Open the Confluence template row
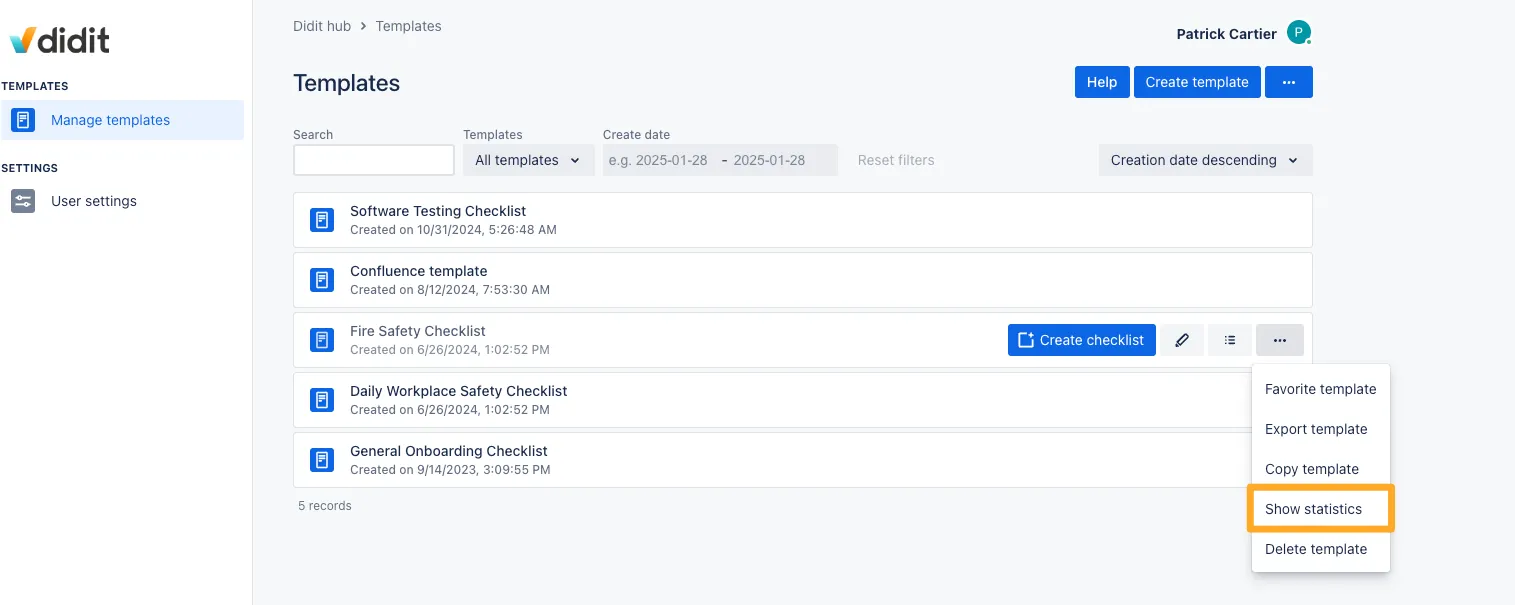The height and width of the screenshot is (605, 1515). [x=803, y=280]
